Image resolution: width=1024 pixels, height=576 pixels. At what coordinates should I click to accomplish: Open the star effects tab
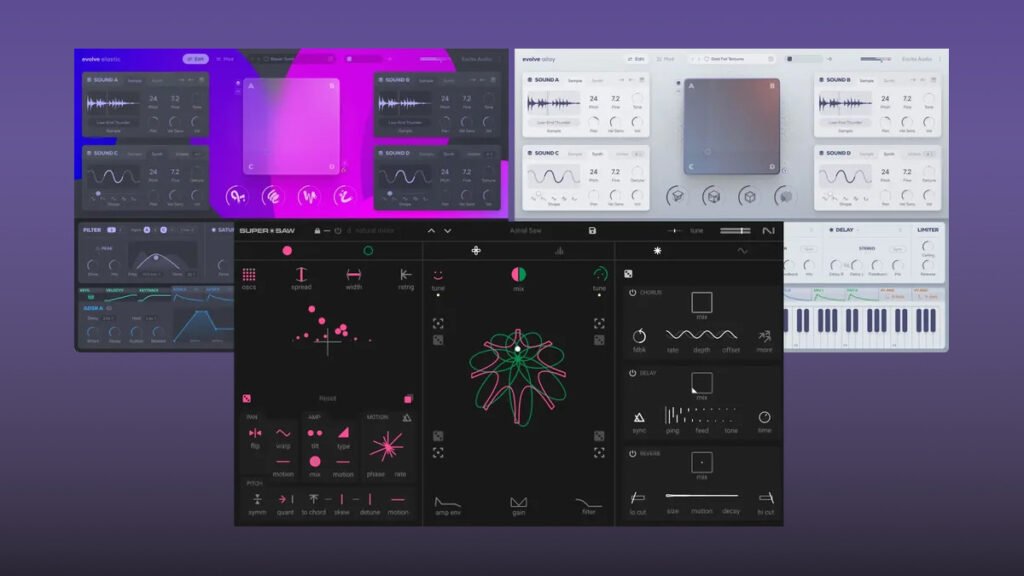[657, 251]
